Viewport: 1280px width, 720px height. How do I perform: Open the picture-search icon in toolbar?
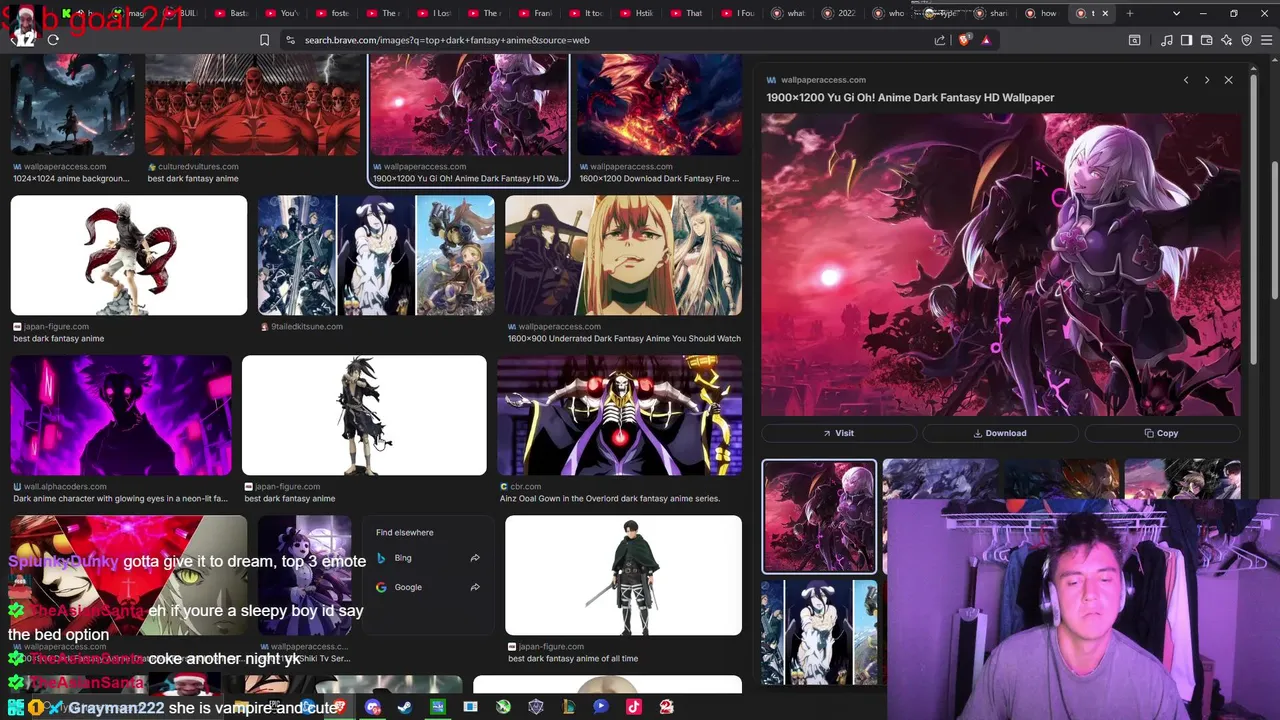[x=1134, y=40]
